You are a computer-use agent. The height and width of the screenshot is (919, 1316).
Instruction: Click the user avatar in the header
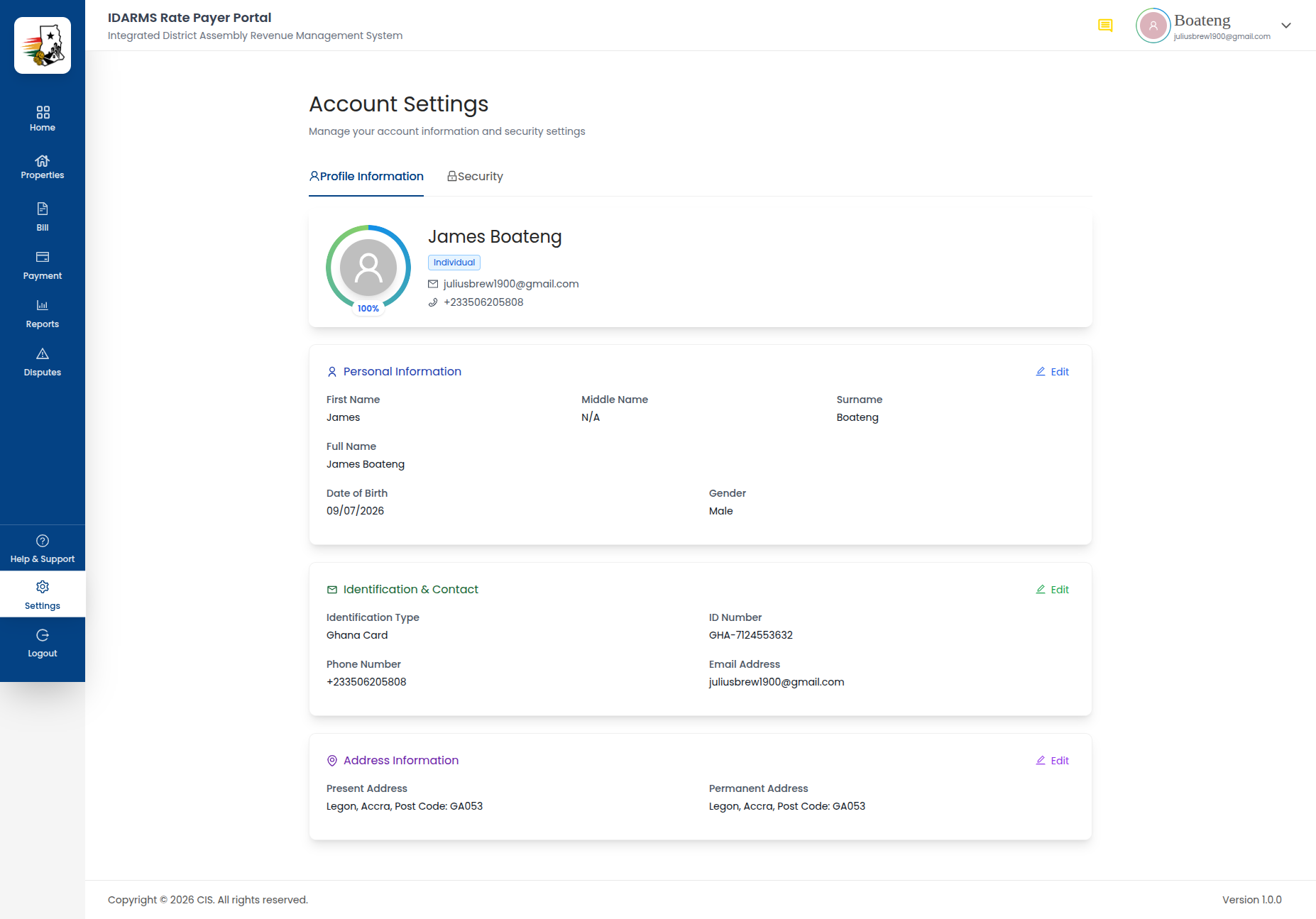tap(1153, 26)
